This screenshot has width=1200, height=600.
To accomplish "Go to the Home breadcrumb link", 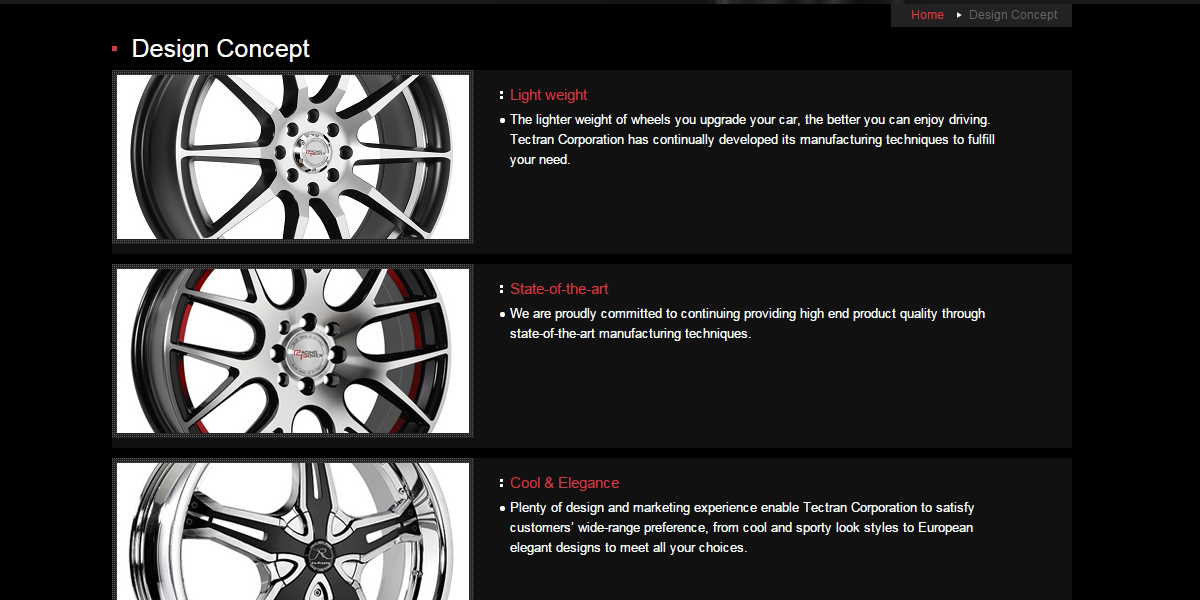I will [927, 15].
